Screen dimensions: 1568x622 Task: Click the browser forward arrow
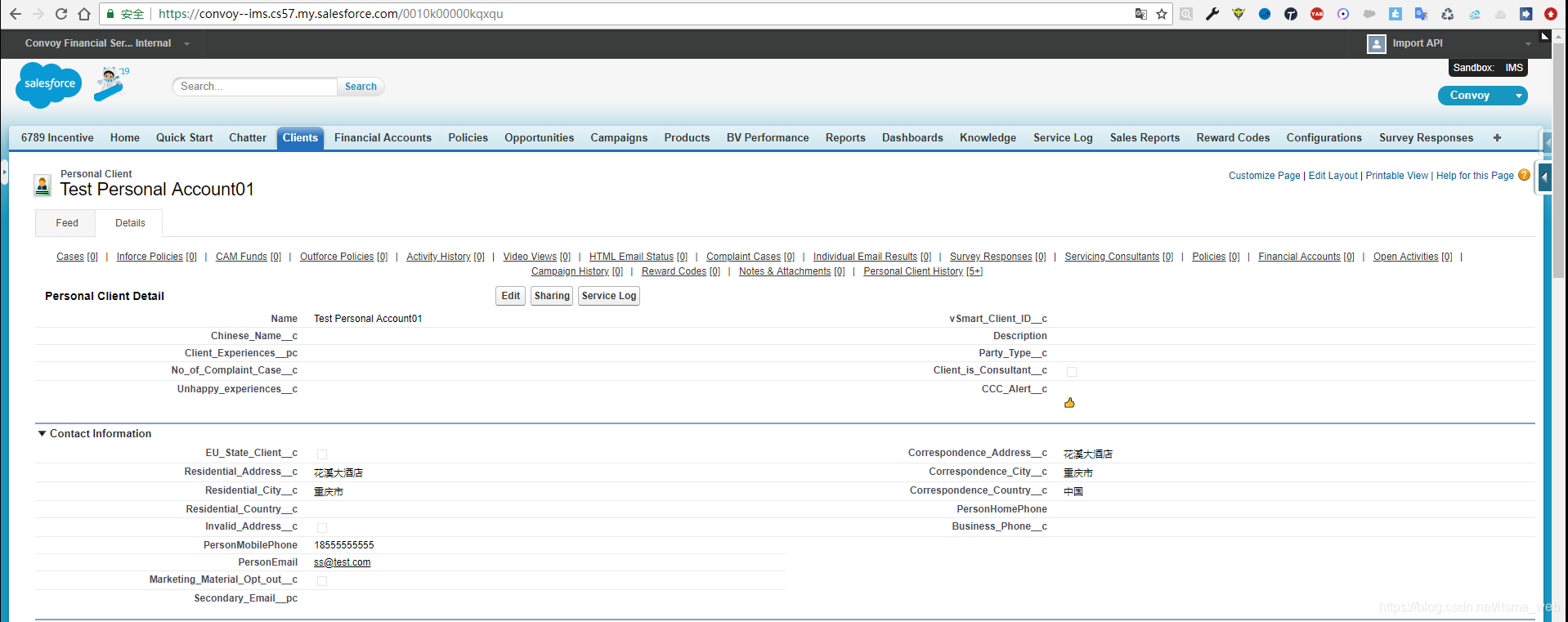(x=38, y=14)
